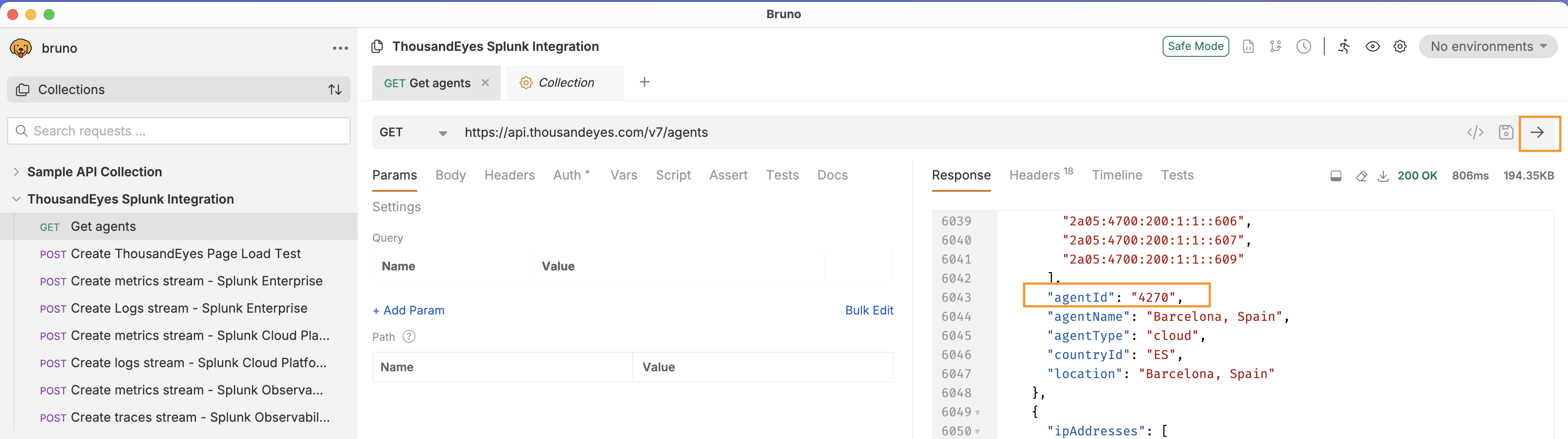Open the GET method dropdown
The image size is (1568, 439).
pos(413,132)
